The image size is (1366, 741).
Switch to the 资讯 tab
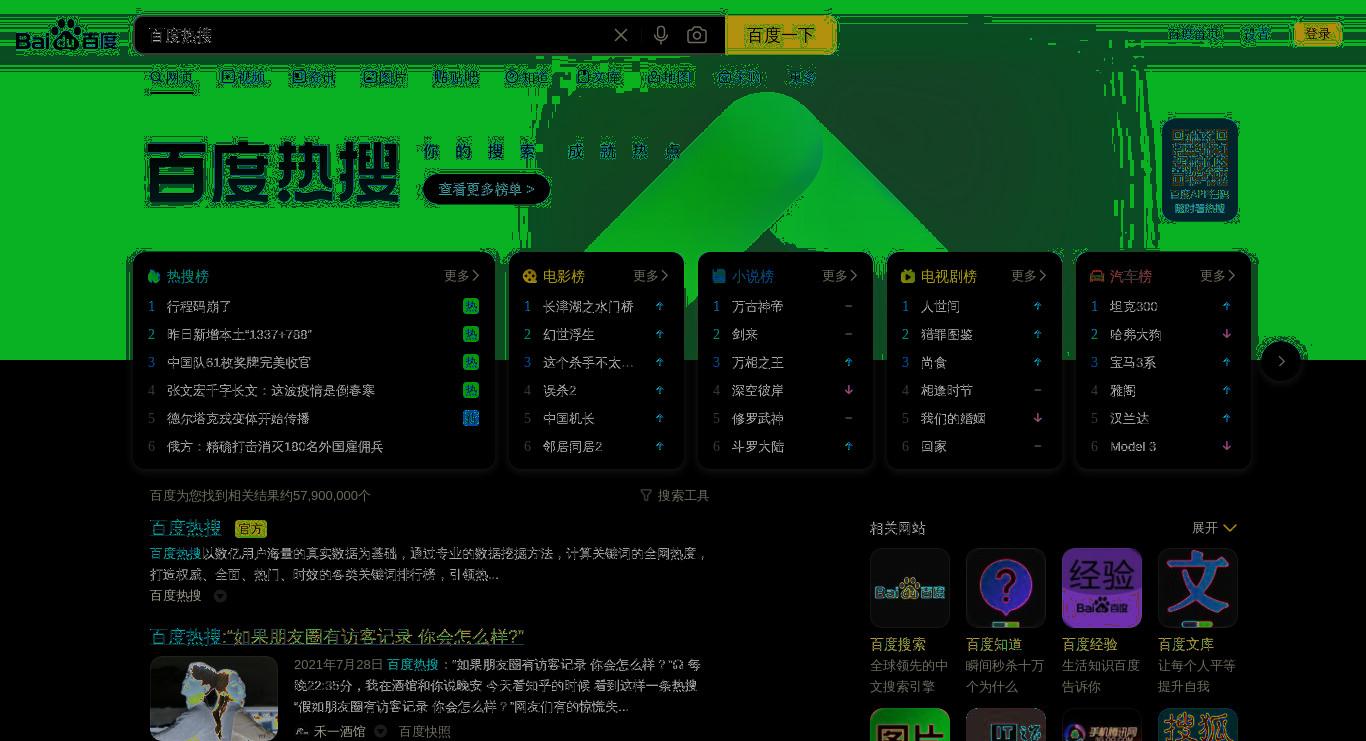313,77
